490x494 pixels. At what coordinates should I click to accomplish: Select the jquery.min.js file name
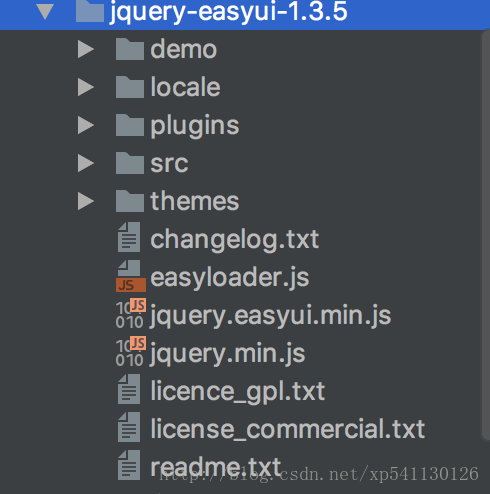(227, 354)
